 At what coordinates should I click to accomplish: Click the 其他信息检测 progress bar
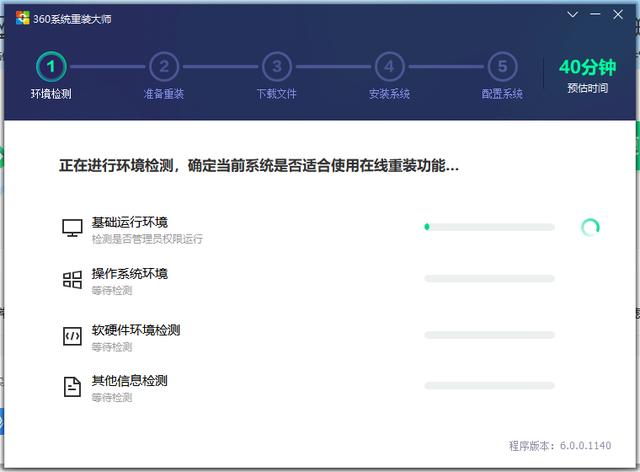pos(489,385)
